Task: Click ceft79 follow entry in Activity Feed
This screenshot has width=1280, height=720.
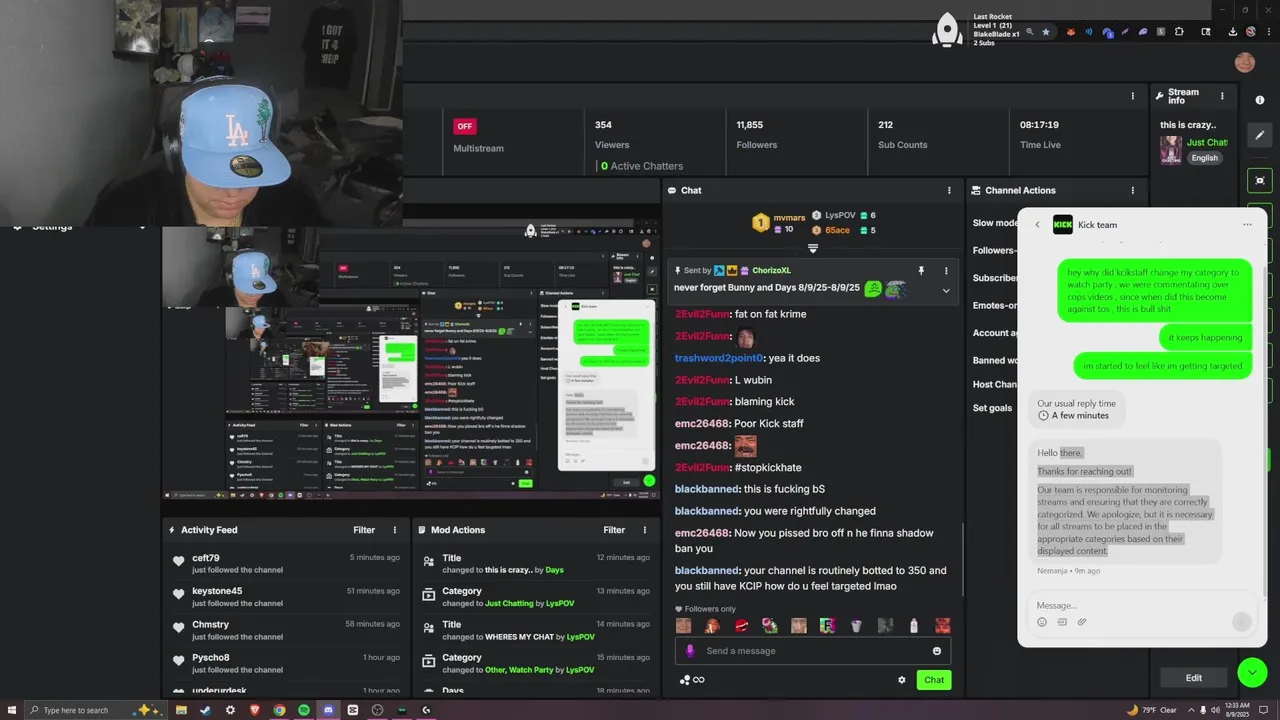Action: point(285,563)
